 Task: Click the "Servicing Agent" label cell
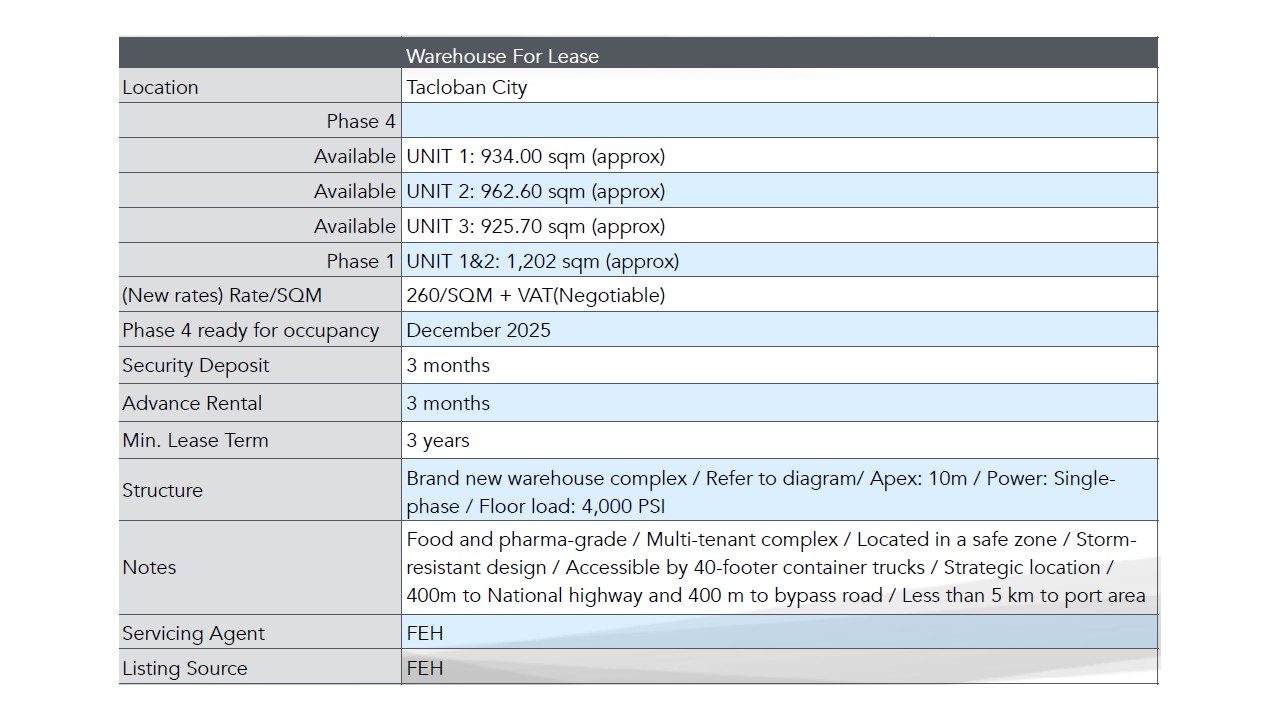pyautogui.click(x=193, y=633)
